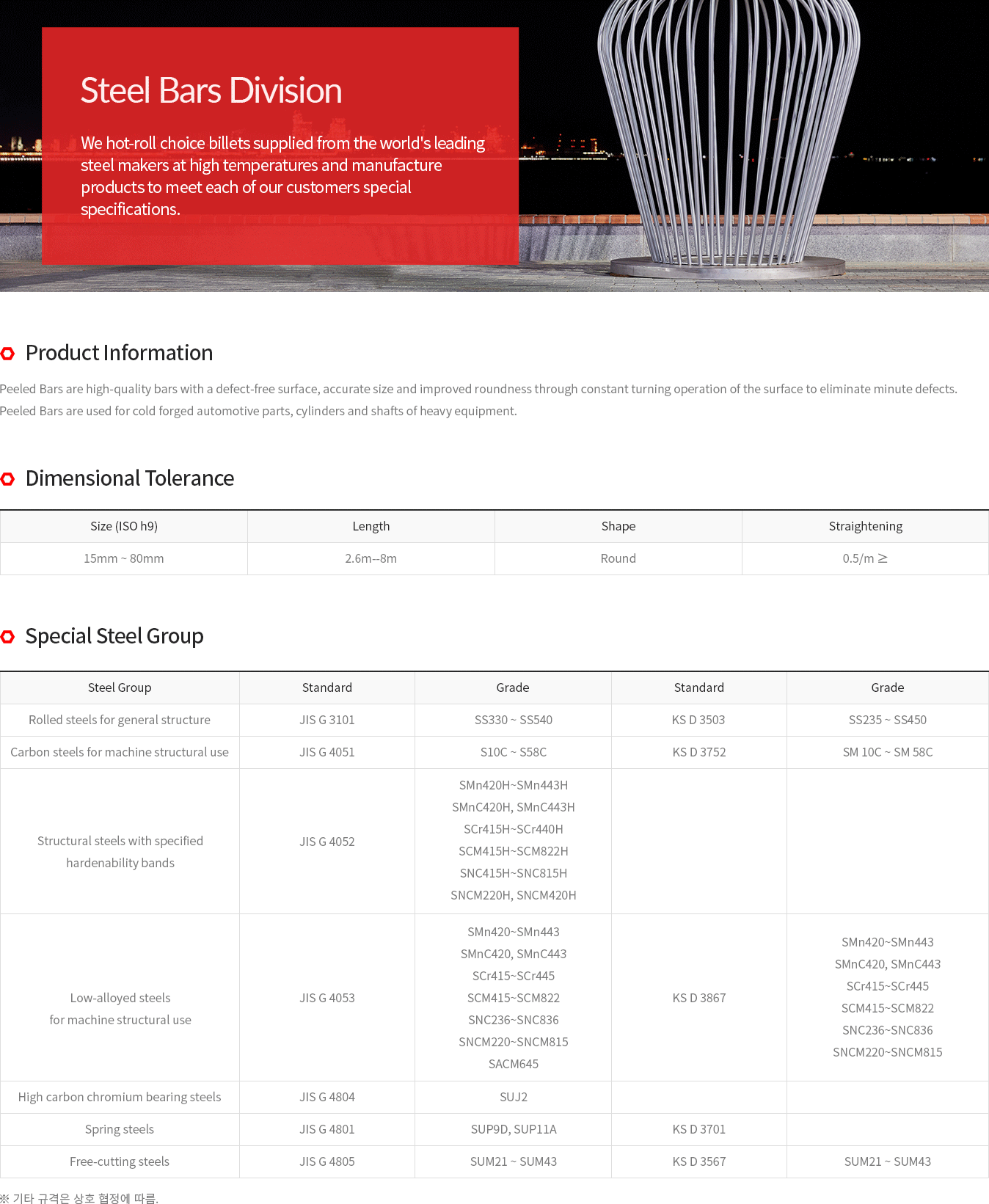Image resolution: width=989 pixels, height=1204 pixels.
Task: Select the 15mm ~ 80mm size cell
Action: click(124, 558)
